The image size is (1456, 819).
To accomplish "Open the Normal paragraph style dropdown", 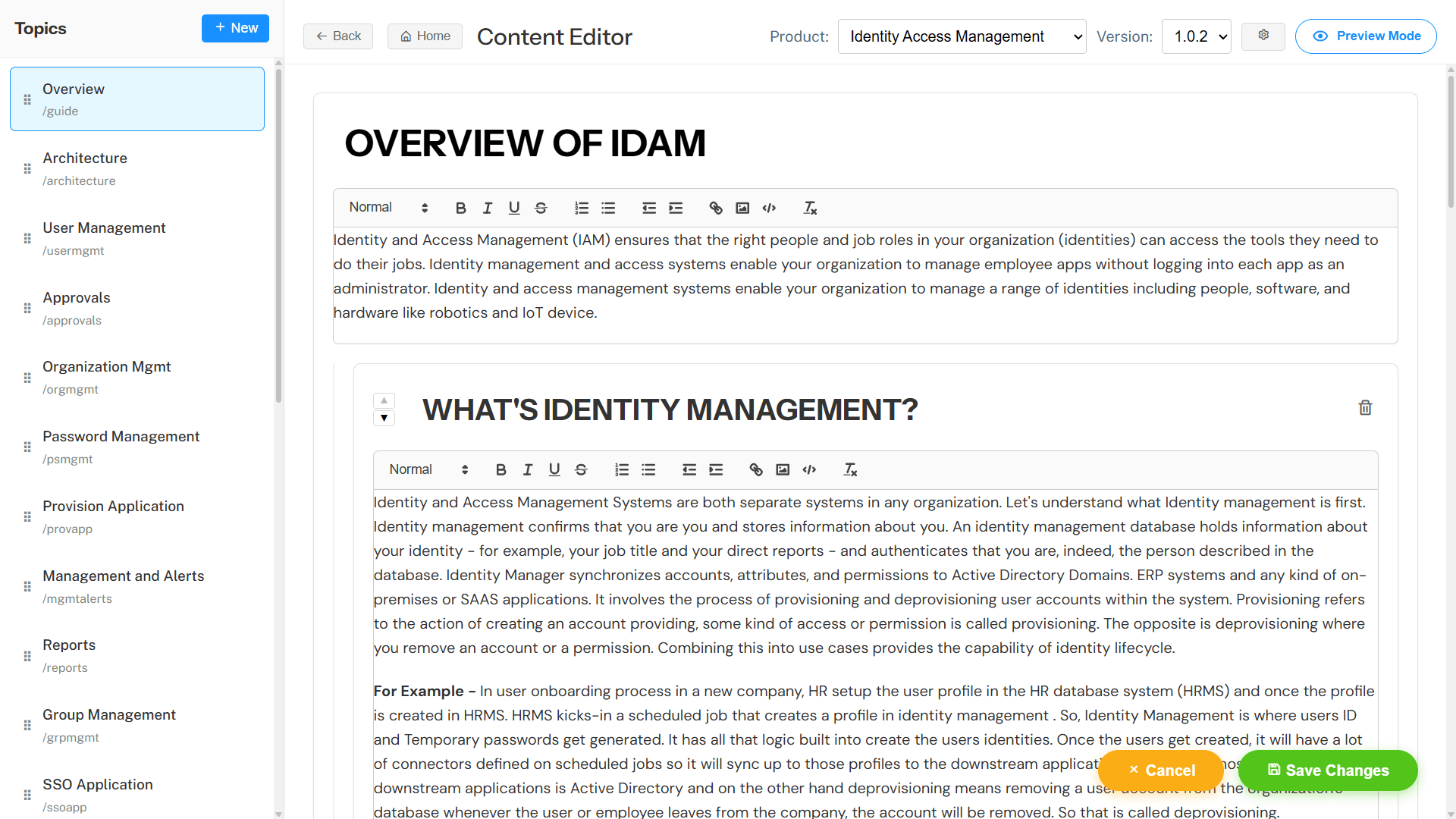I will click(x=387, y=207).
